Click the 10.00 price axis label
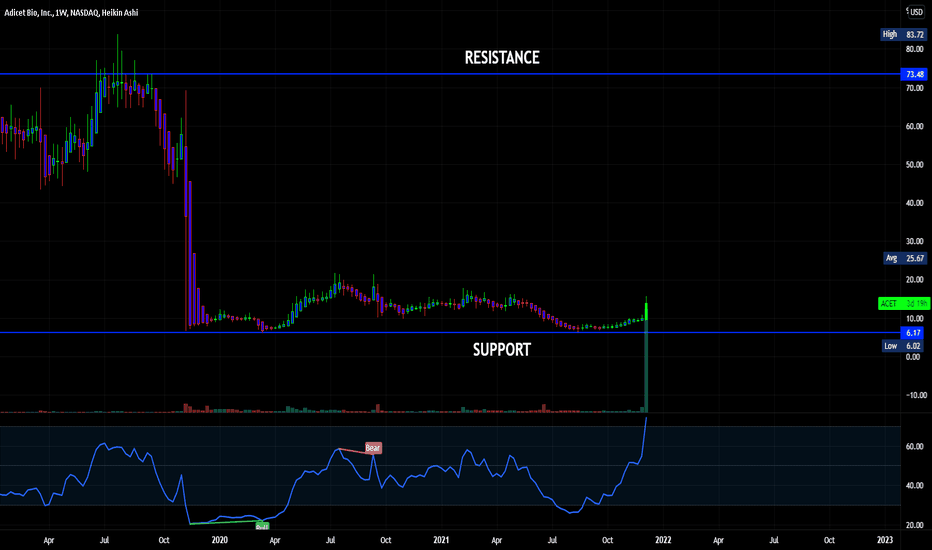The image size is (932, 550). point(914,319)
